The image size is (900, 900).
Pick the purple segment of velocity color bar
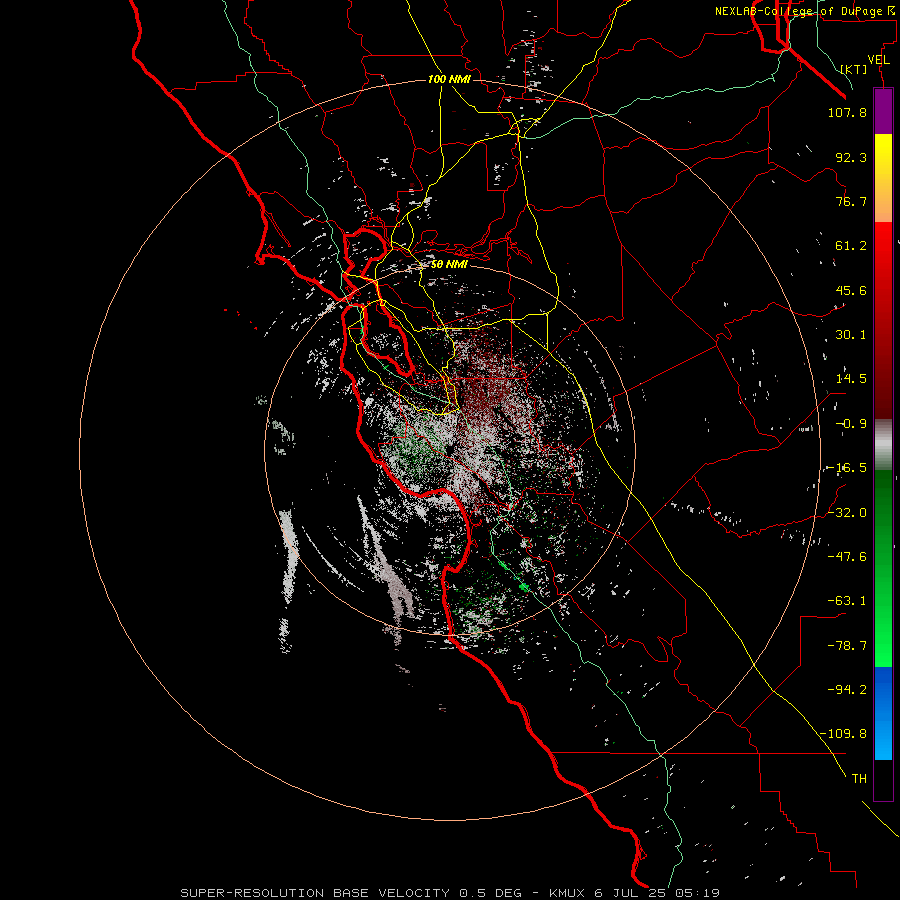pyautogui.click(x=883, y=111)
